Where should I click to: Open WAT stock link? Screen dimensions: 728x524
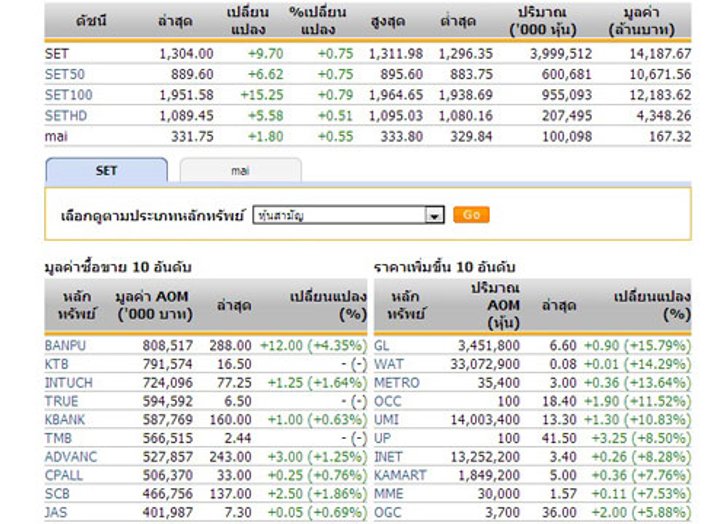point(389,364)
